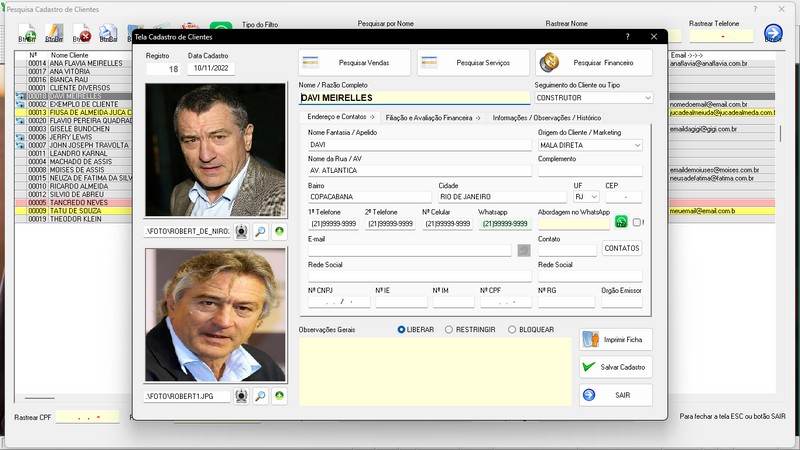Click the blue arrow exit icon in search window
This screenshot has width=800, height=450.
[x=773, y=33]
